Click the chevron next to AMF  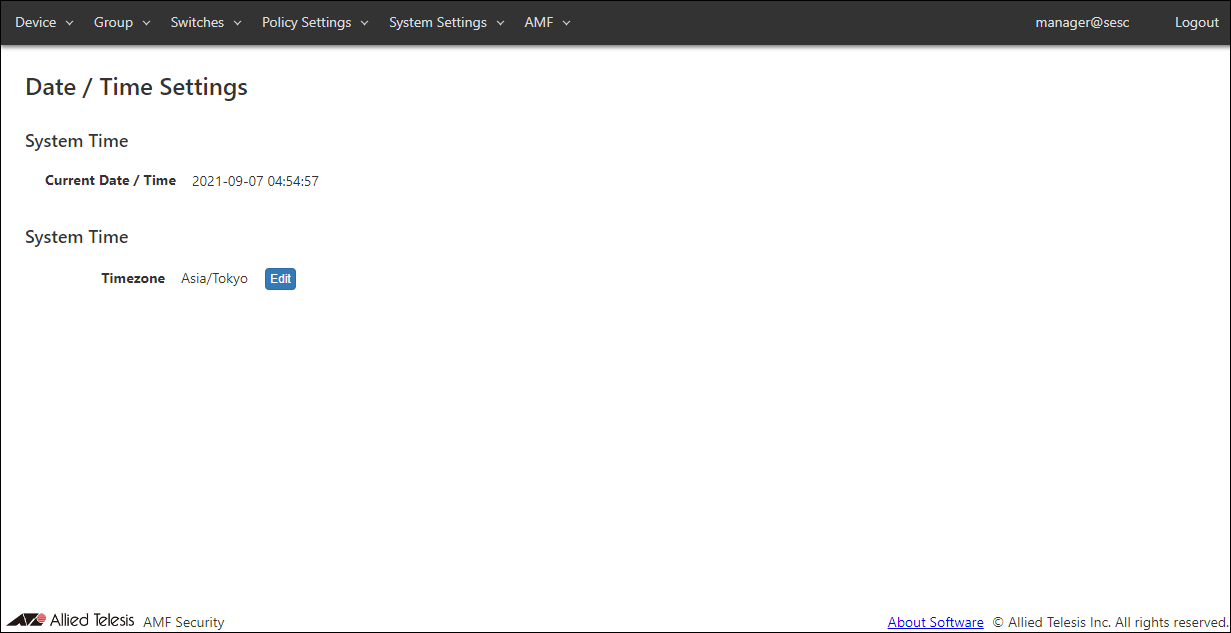pos(566,23)
